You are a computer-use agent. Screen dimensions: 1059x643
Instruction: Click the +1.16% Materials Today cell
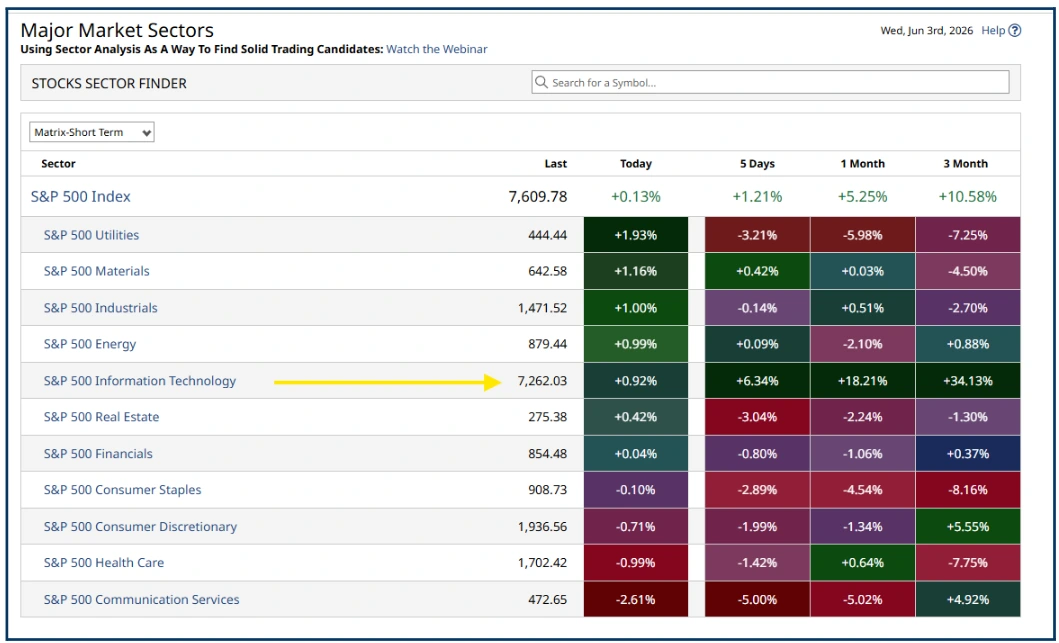coord(636,272)
